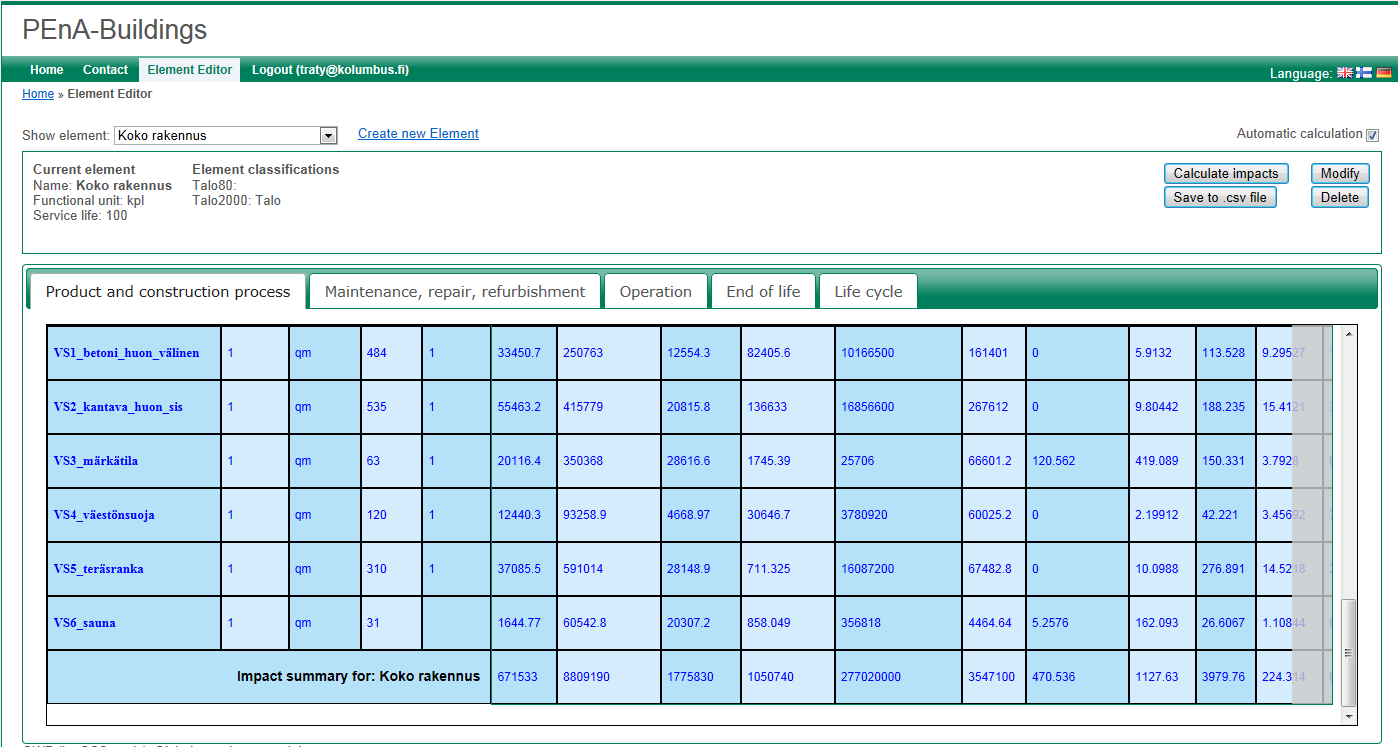
Task: Click the summary total 671533
Action: pyautogui.click(x=517, y=677)
